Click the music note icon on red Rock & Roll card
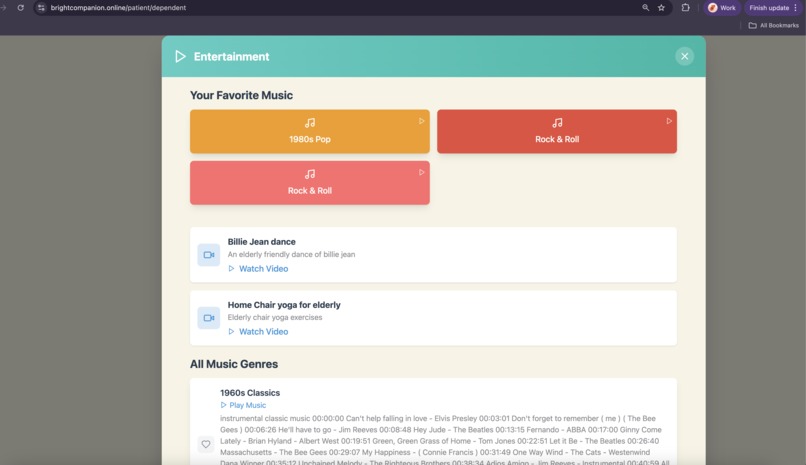 [557, 123]
